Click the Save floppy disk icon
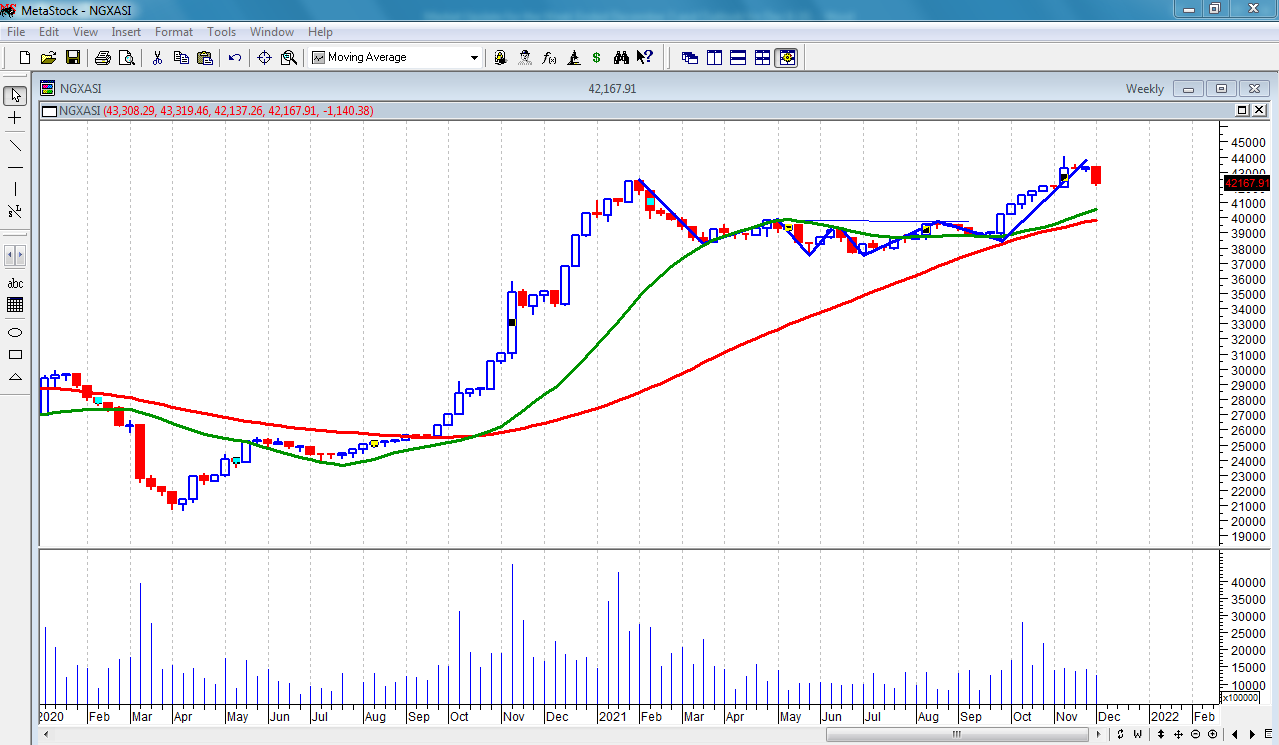 (x=73, y=58)
